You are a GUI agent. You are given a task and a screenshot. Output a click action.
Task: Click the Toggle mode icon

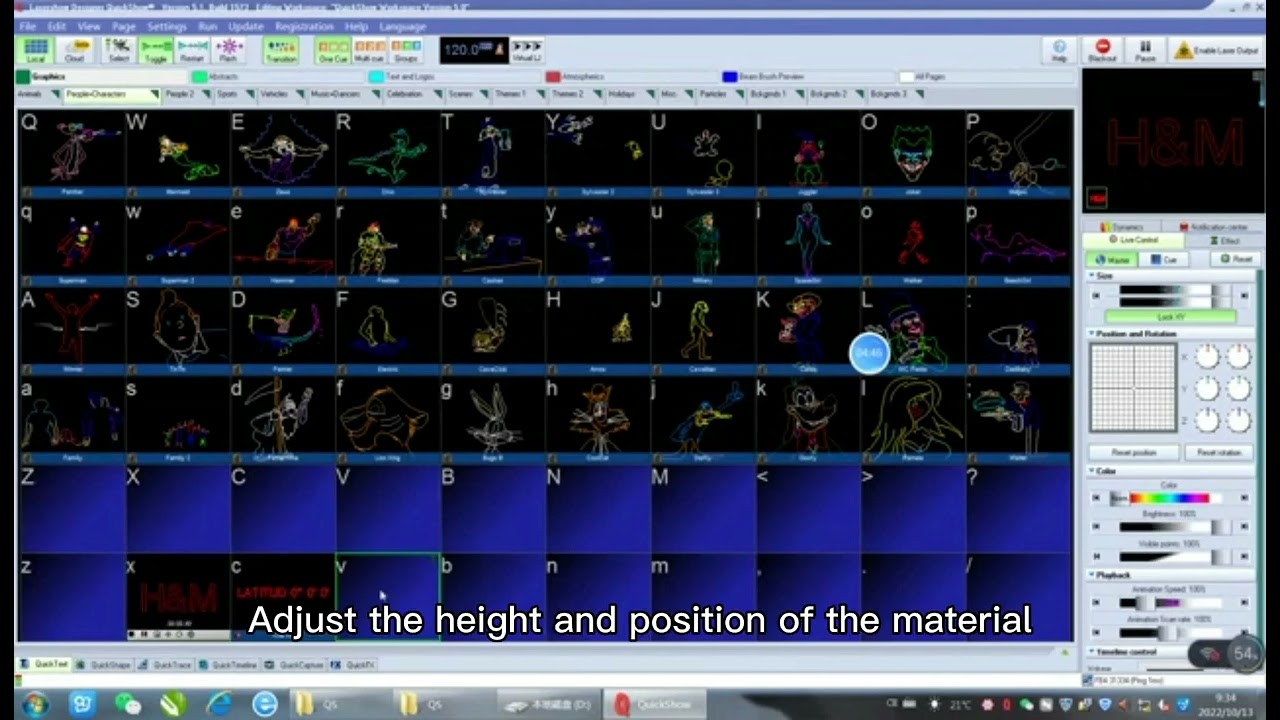[x=156, y=51]
